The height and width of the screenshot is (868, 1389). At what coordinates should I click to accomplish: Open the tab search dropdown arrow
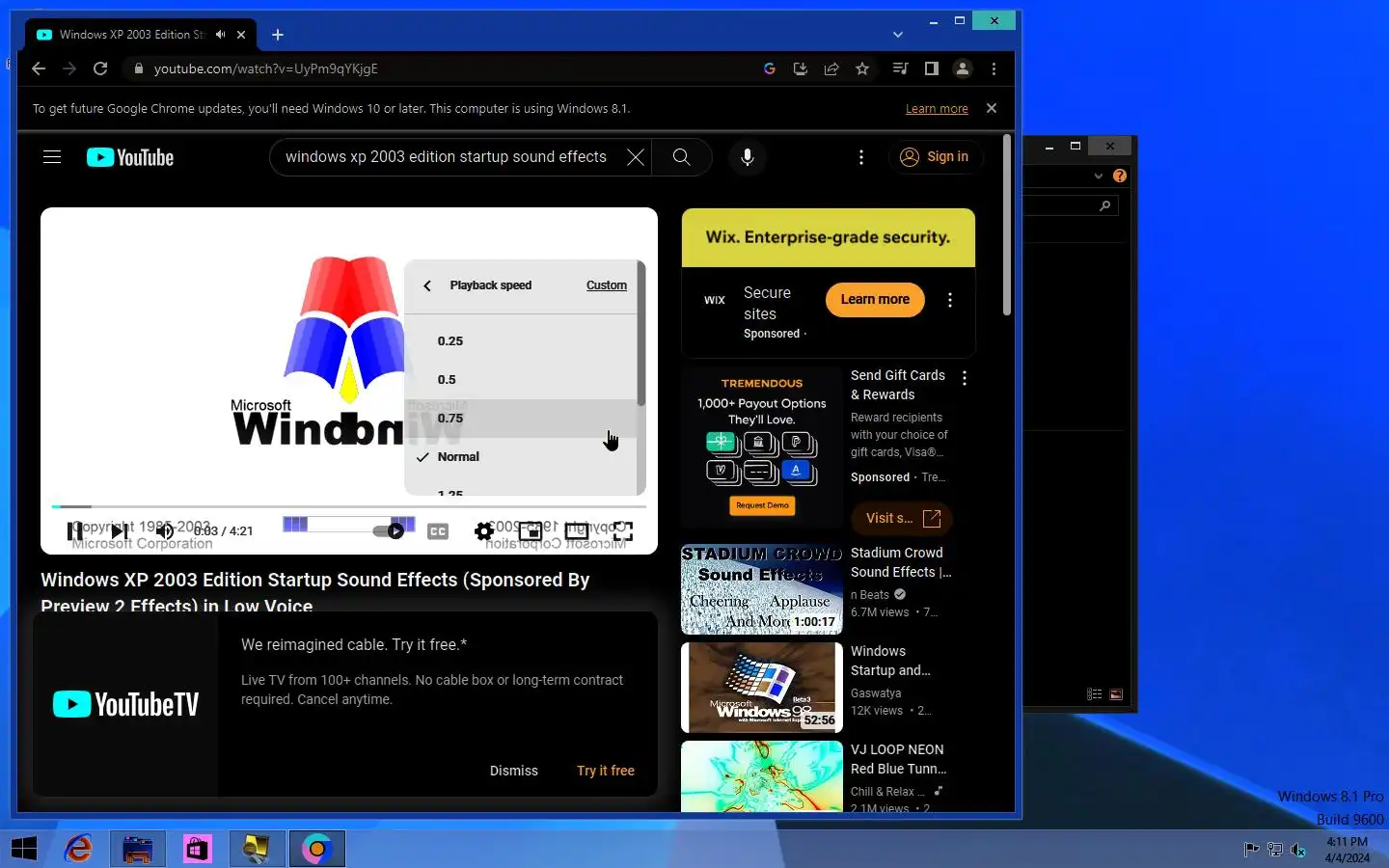coord(898,35)
